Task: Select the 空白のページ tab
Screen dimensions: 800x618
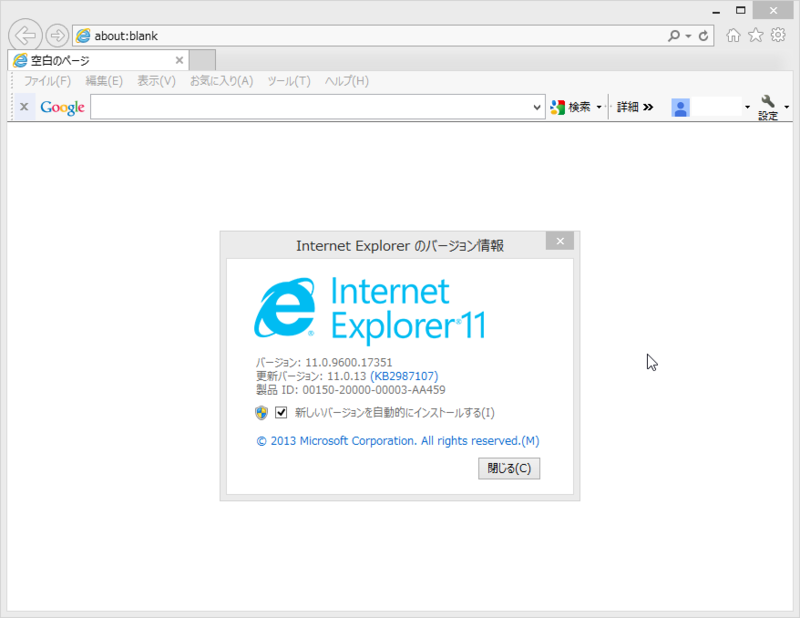Action: 98,61
